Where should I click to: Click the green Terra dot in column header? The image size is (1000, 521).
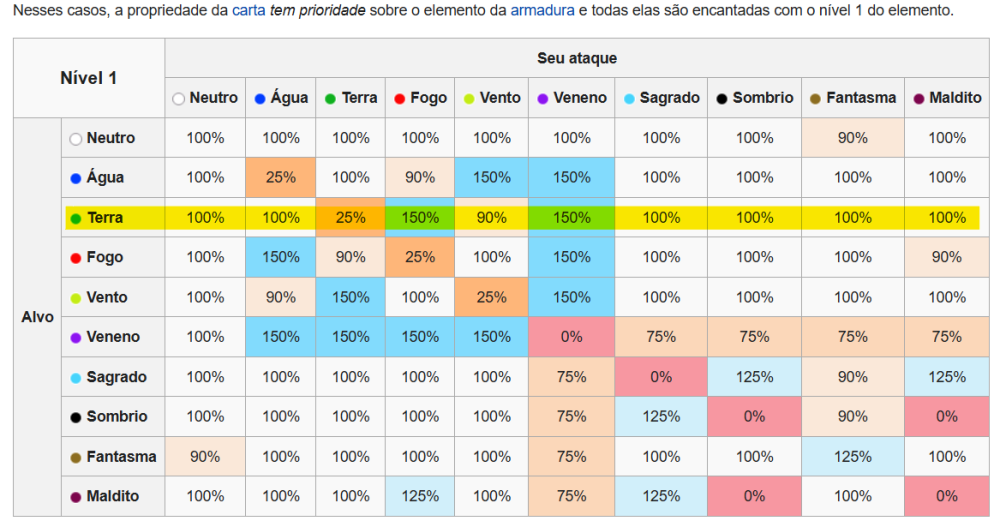pos(330,99)
